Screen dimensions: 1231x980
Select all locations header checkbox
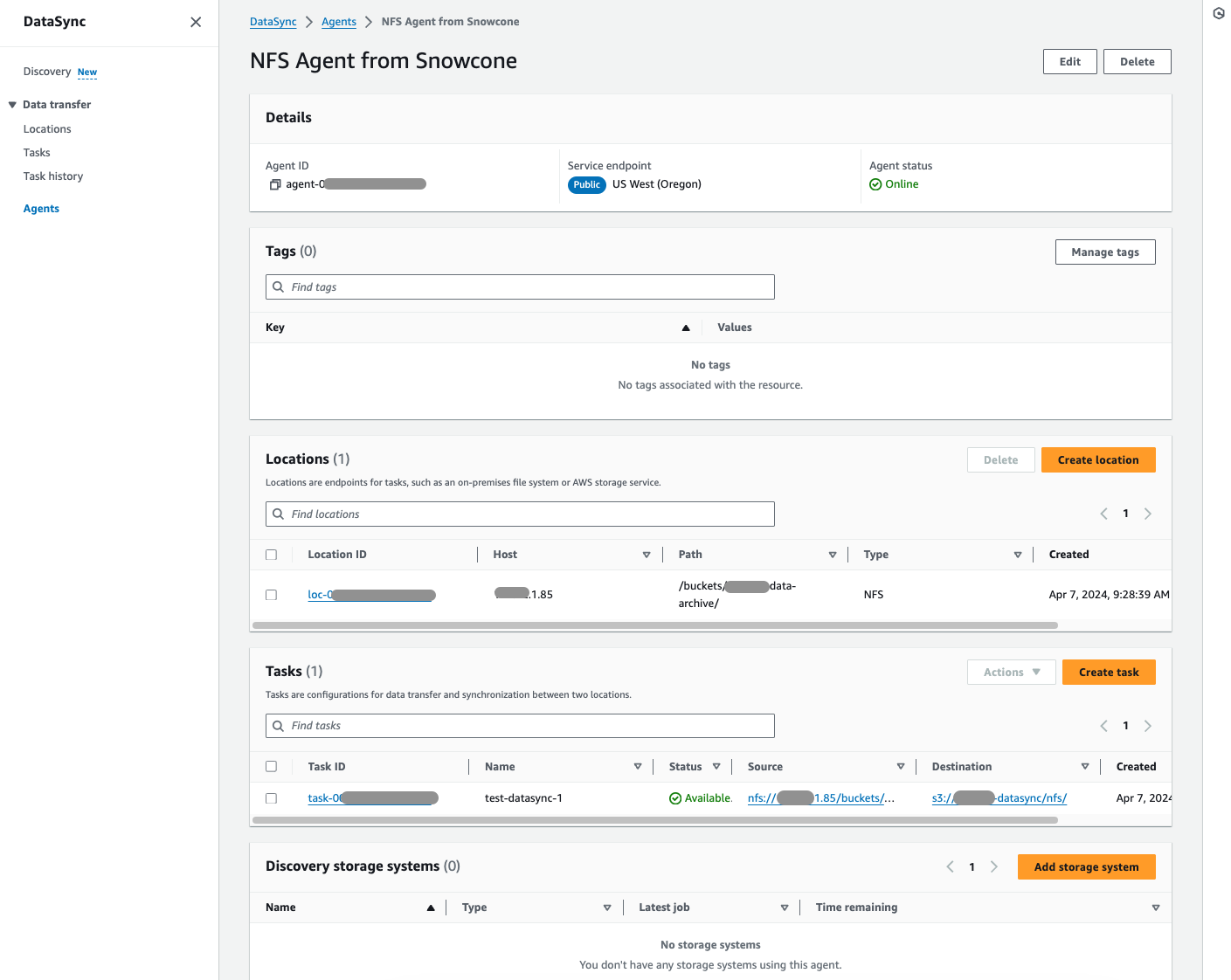[x=271, y=555]
